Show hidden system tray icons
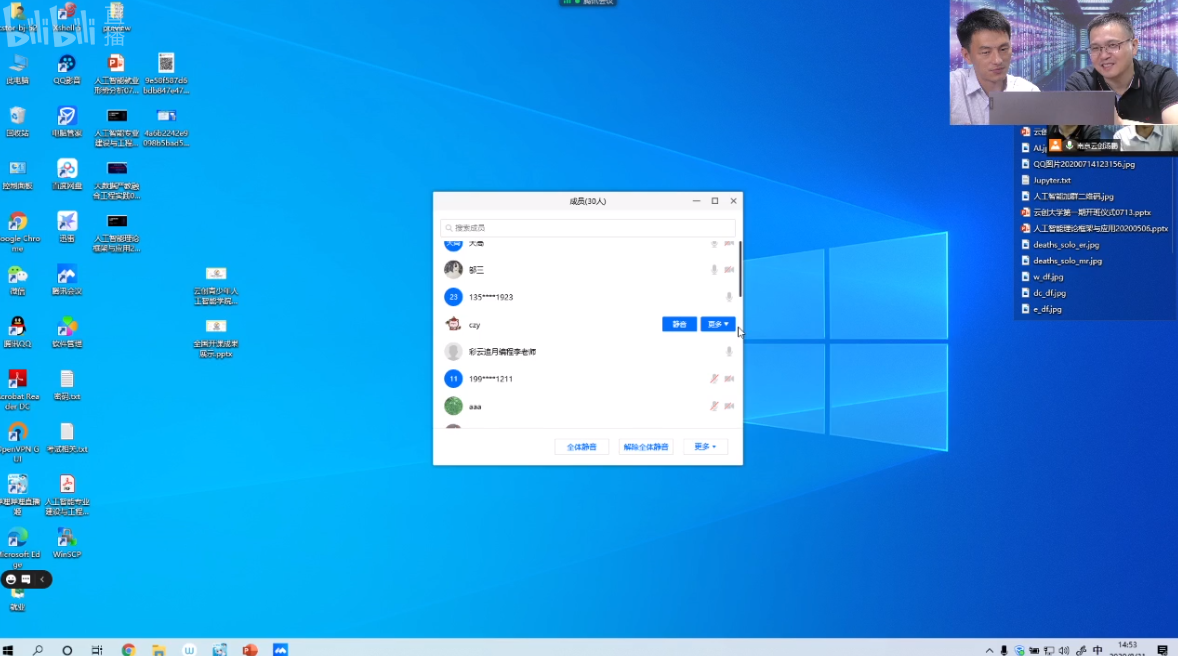 click(989, 650)
